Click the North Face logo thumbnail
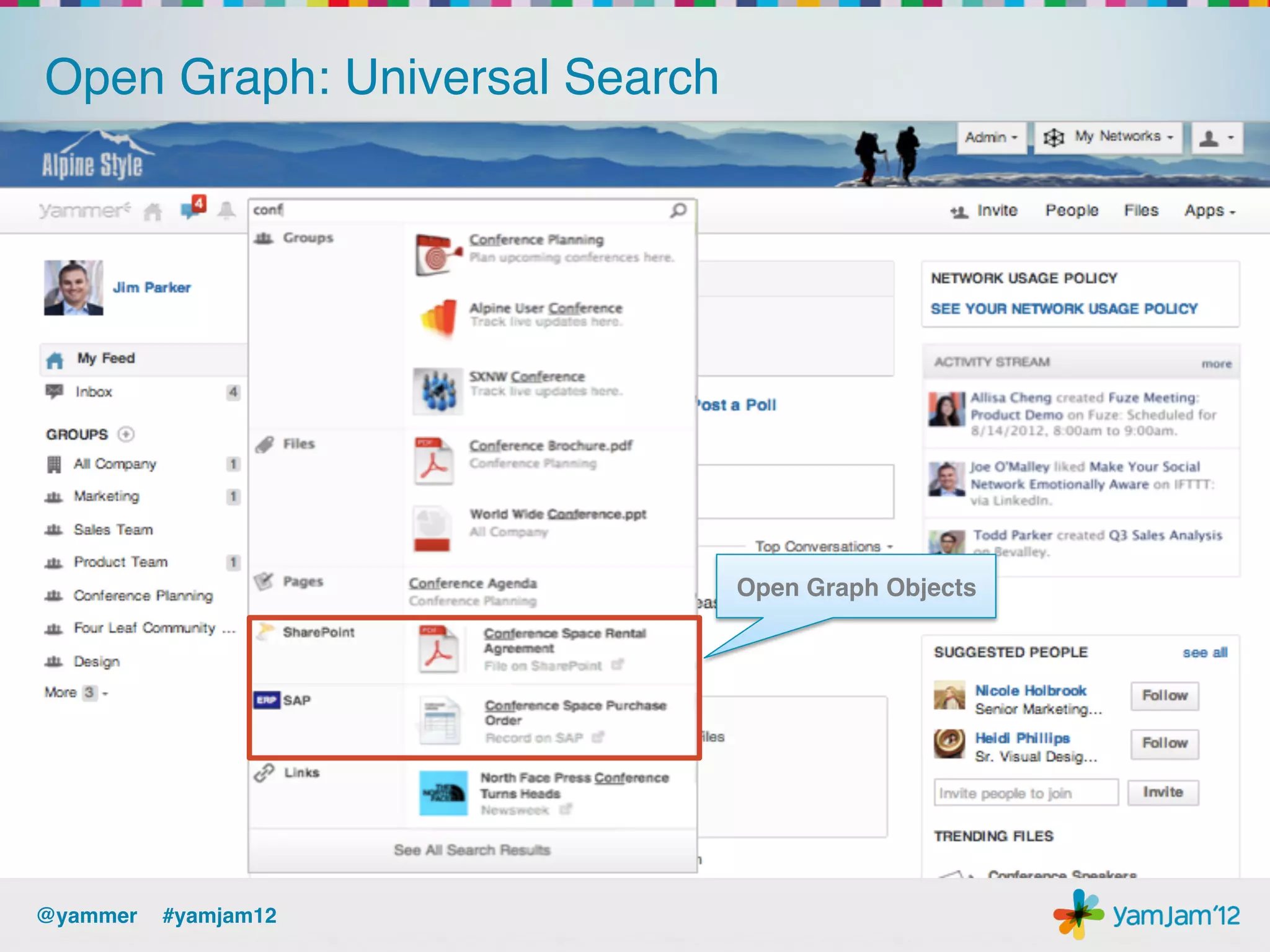The height and width of the screenshot is (952, 1270). (443, 793)
